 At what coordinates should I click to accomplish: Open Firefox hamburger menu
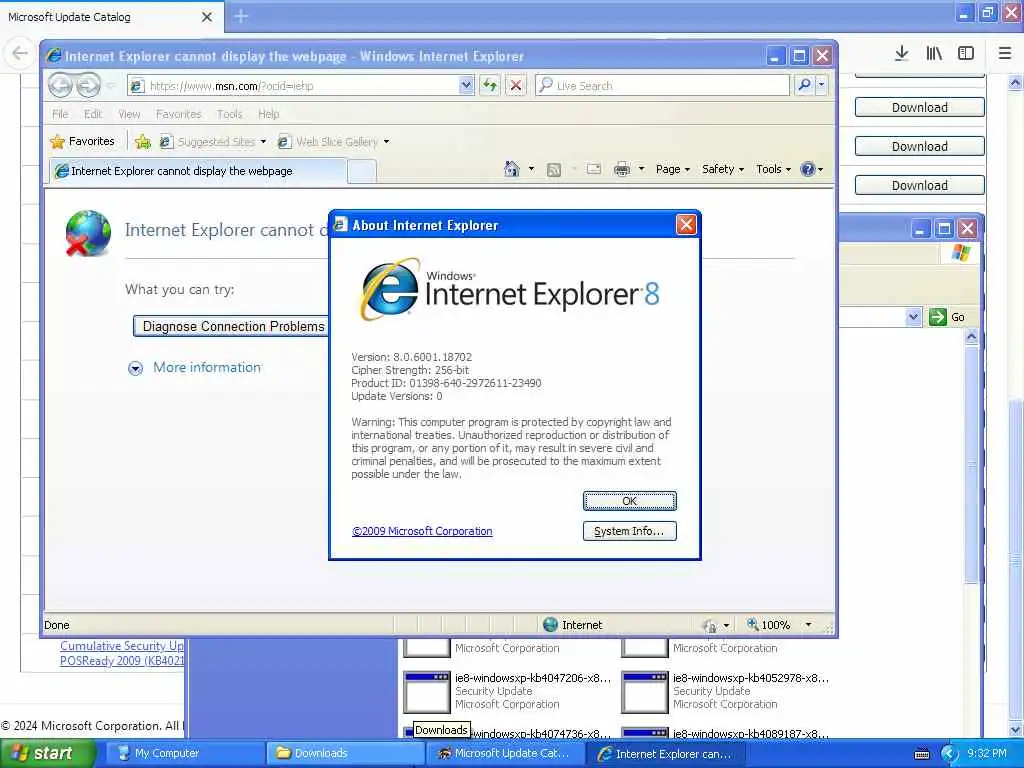[x=1004, y=53]
